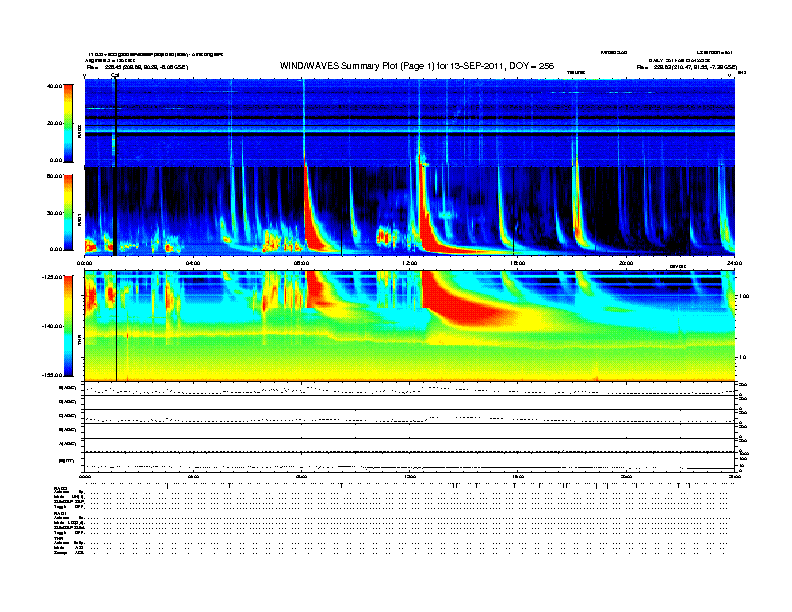Click the 30.00 label on the RAD1 scale

click(x=55, y=213)
